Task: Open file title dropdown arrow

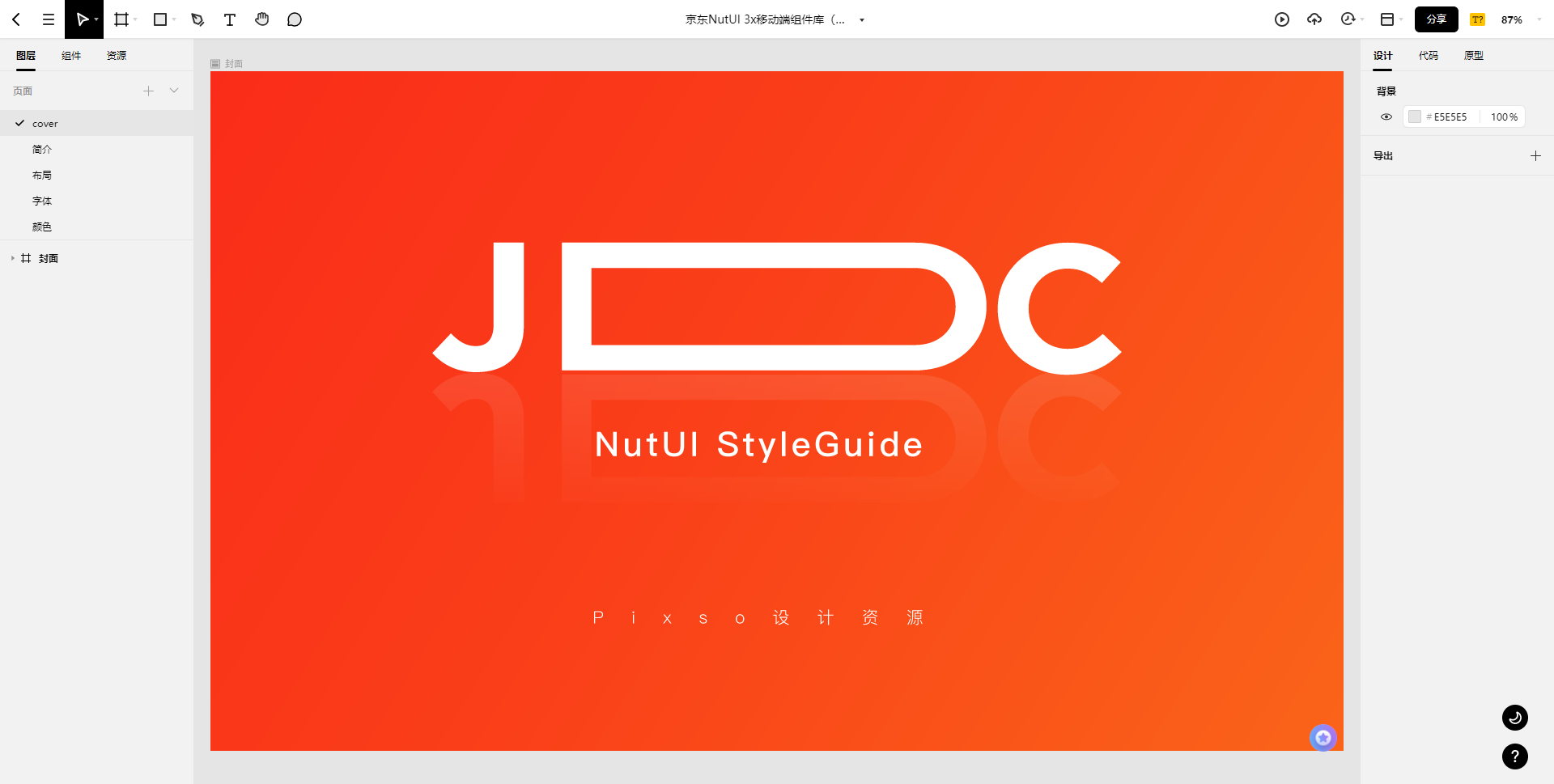Action: [862, 19]
